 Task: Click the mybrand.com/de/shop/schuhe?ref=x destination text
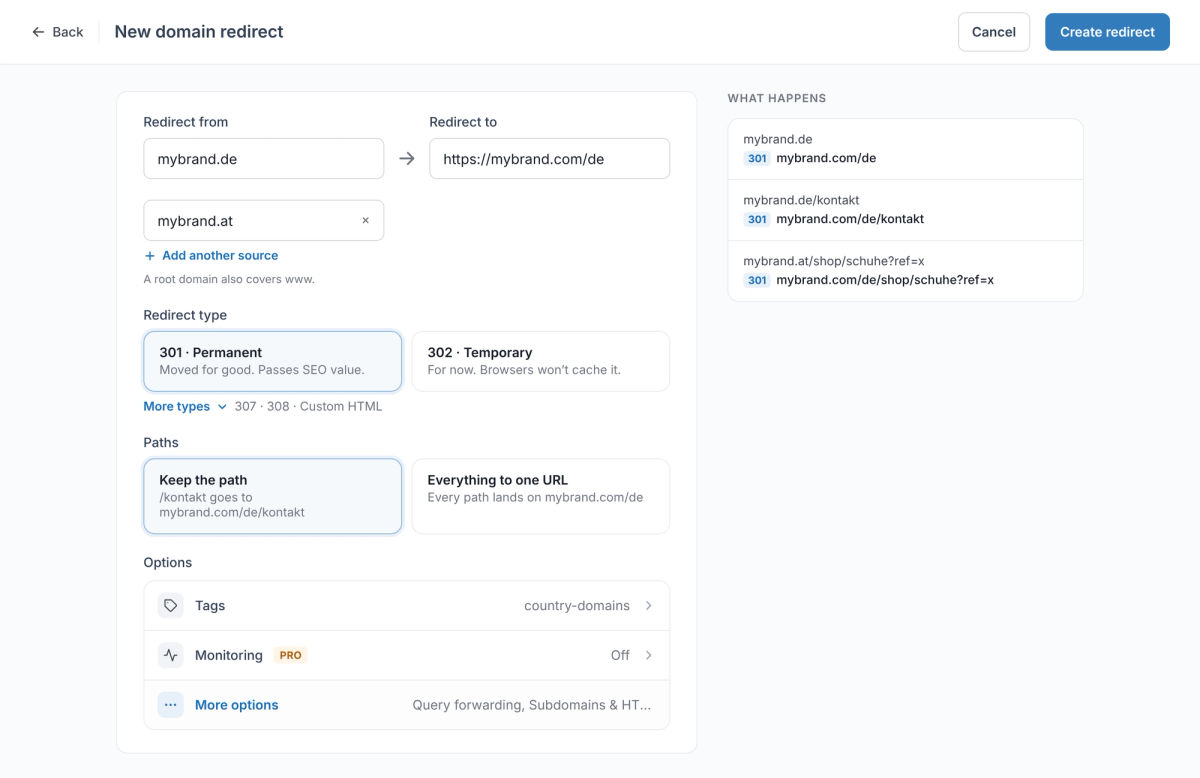tap(885, 280)
